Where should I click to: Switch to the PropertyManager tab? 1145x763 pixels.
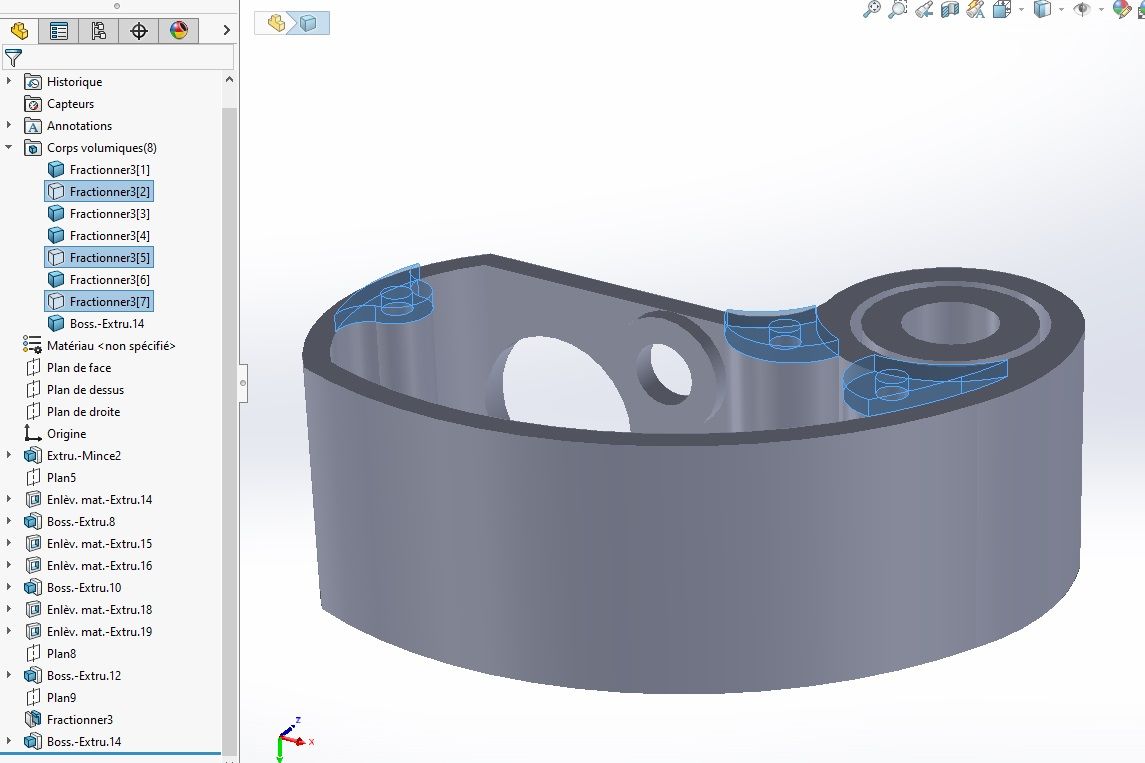[x=59, y=31]
